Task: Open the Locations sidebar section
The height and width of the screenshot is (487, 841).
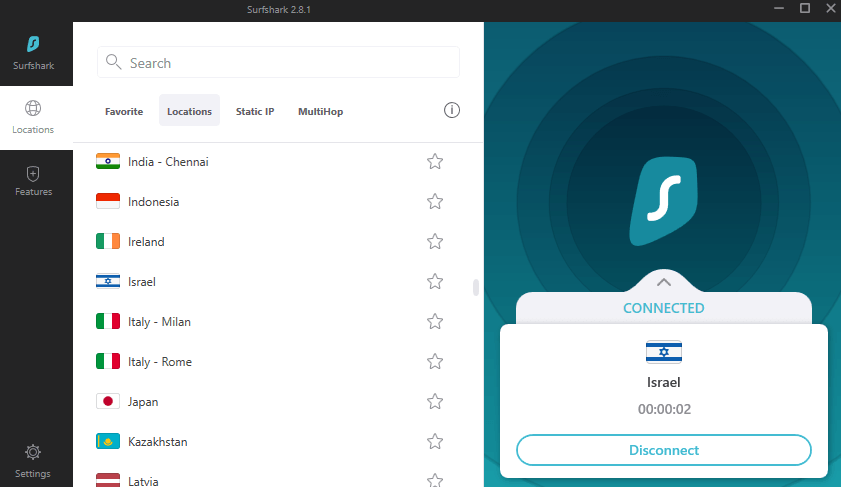Action: point(33,117)
